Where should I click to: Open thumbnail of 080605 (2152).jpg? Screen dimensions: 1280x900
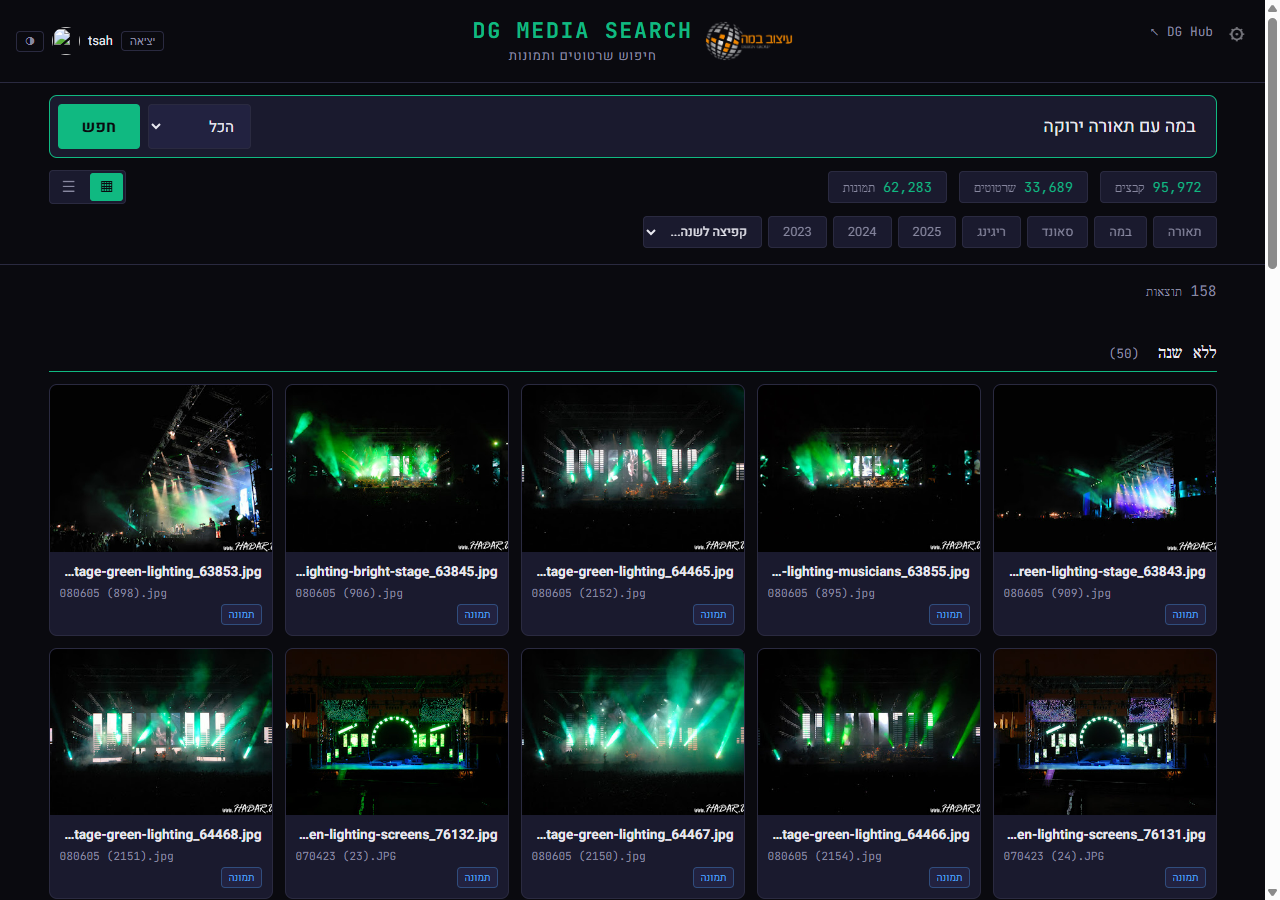click(633, 468)
